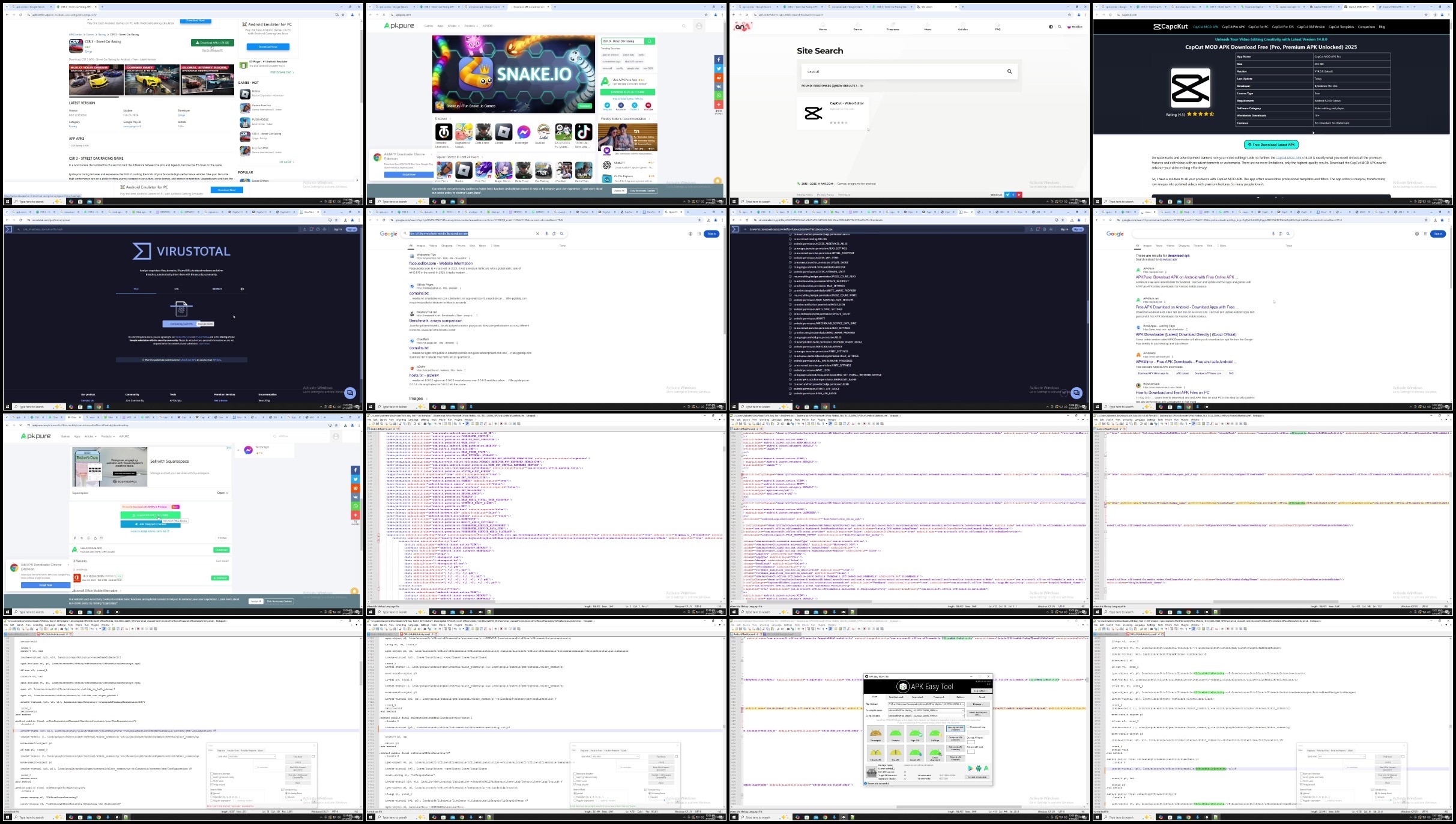Tick Backward direction in the Find dialog beside green highlighted code
Viewport: 1456px width, 824px height.
click(x=1301, y=774)
